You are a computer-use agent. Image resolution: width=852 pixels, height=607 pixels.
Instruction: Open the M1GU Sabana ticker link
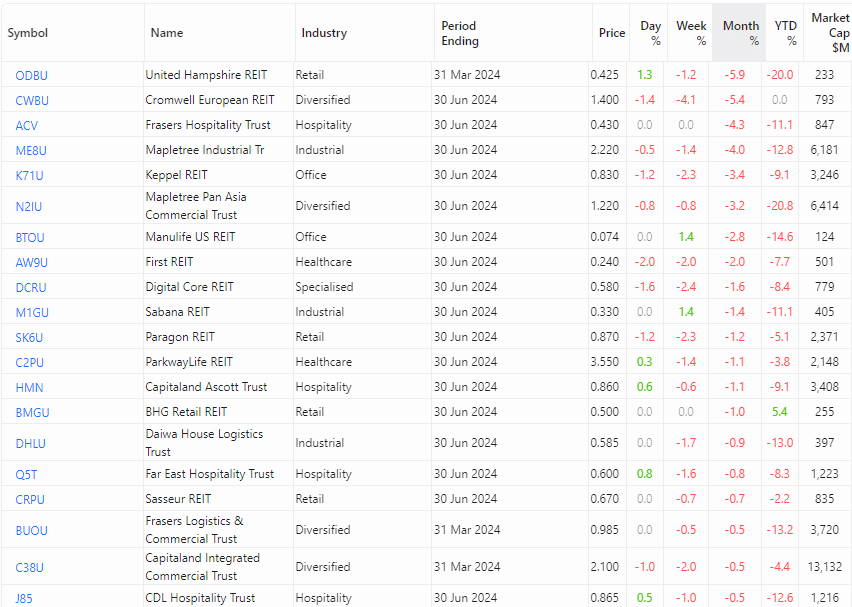pos(32,312)
